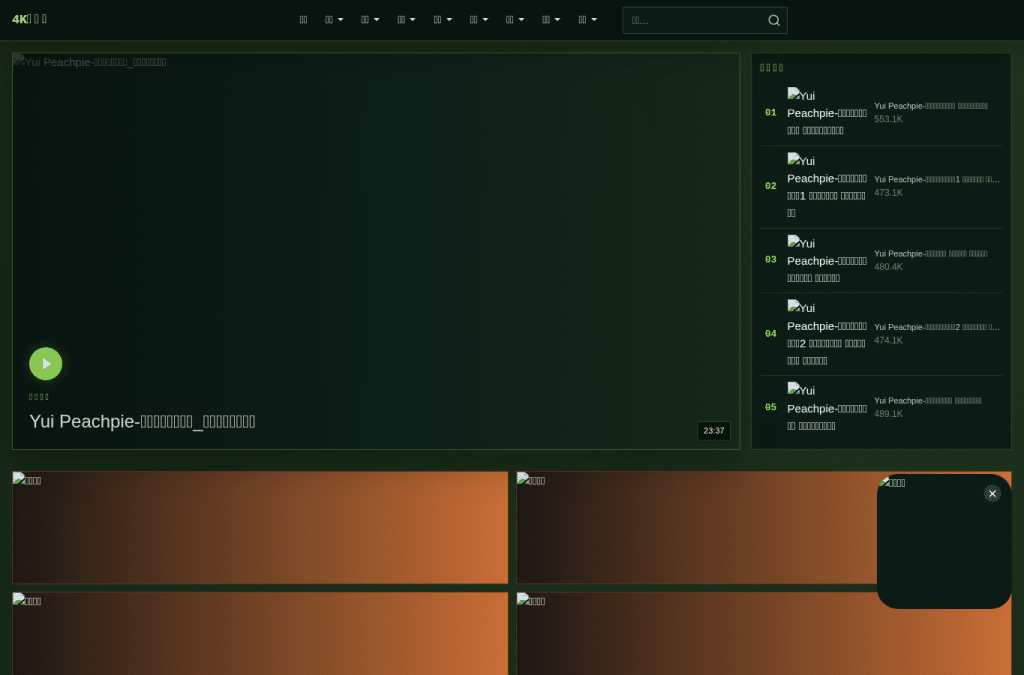Viewport: 1024px width, 675px height.
Task: Expand the last navigation bar menu item
Action: pyautogui.click(x=588, y=20)
